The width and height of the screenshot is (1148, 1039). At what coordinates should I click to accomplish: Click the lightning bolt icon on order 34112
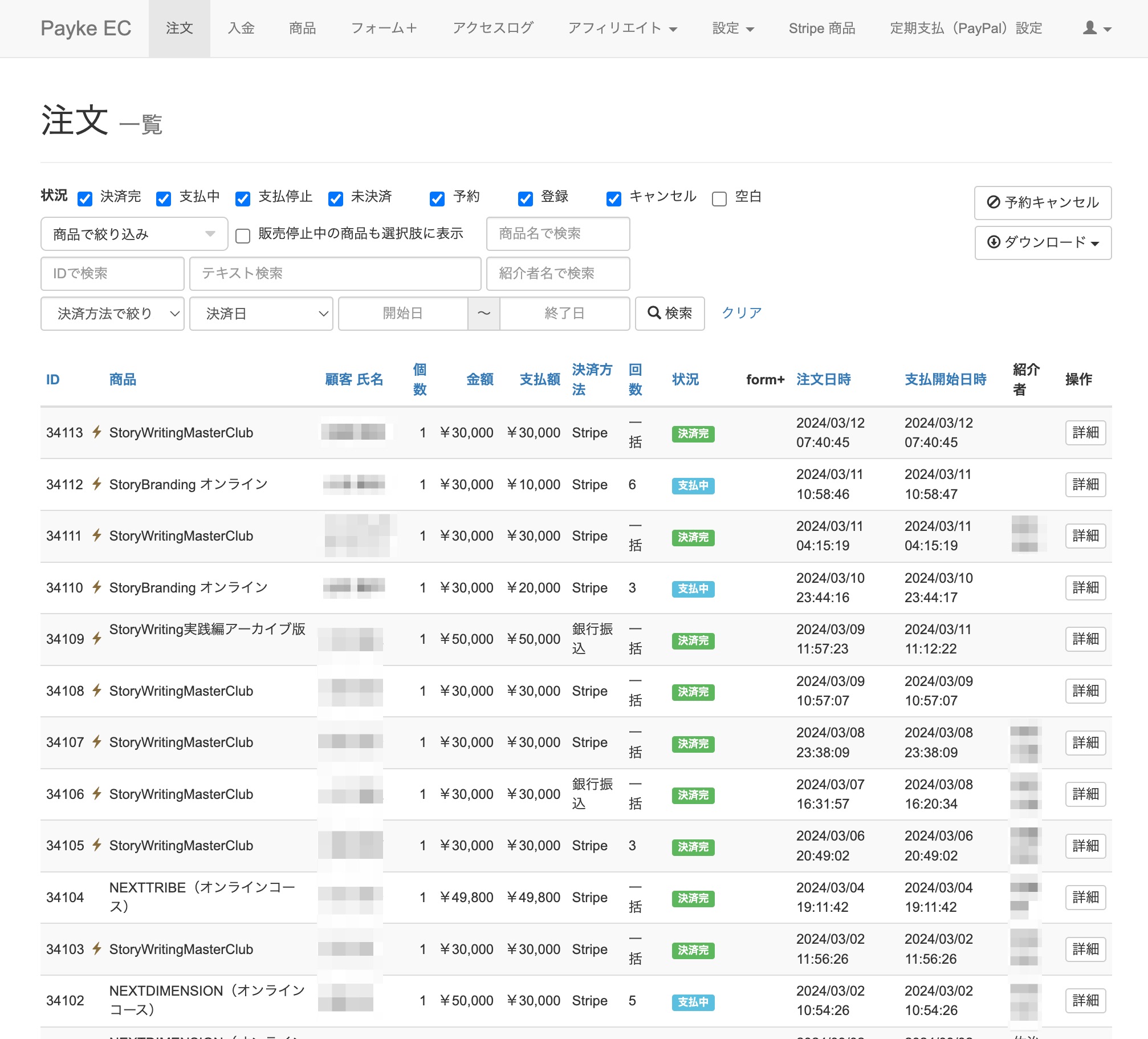coord(97,484)
